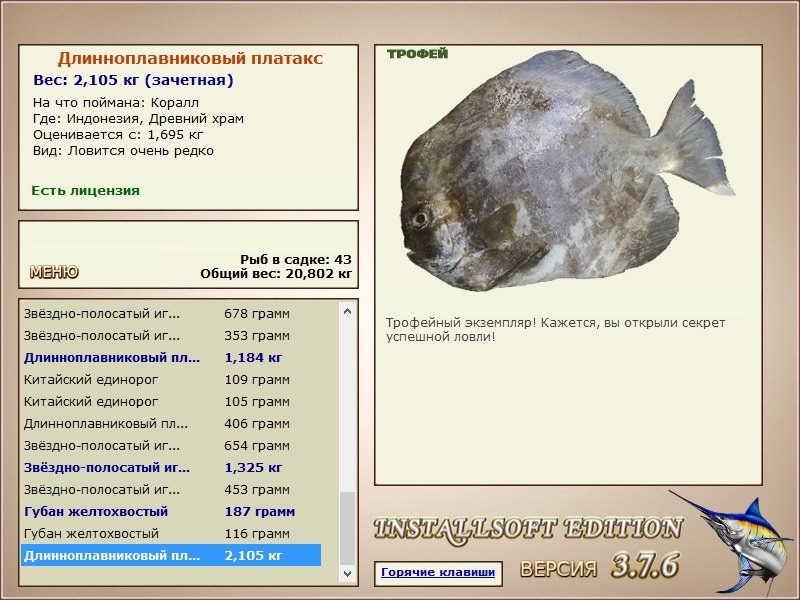
Task: Click the ВЕРСИЯ 3.7.6 version text
Action: pyautogui.click(x=599, y=566)
